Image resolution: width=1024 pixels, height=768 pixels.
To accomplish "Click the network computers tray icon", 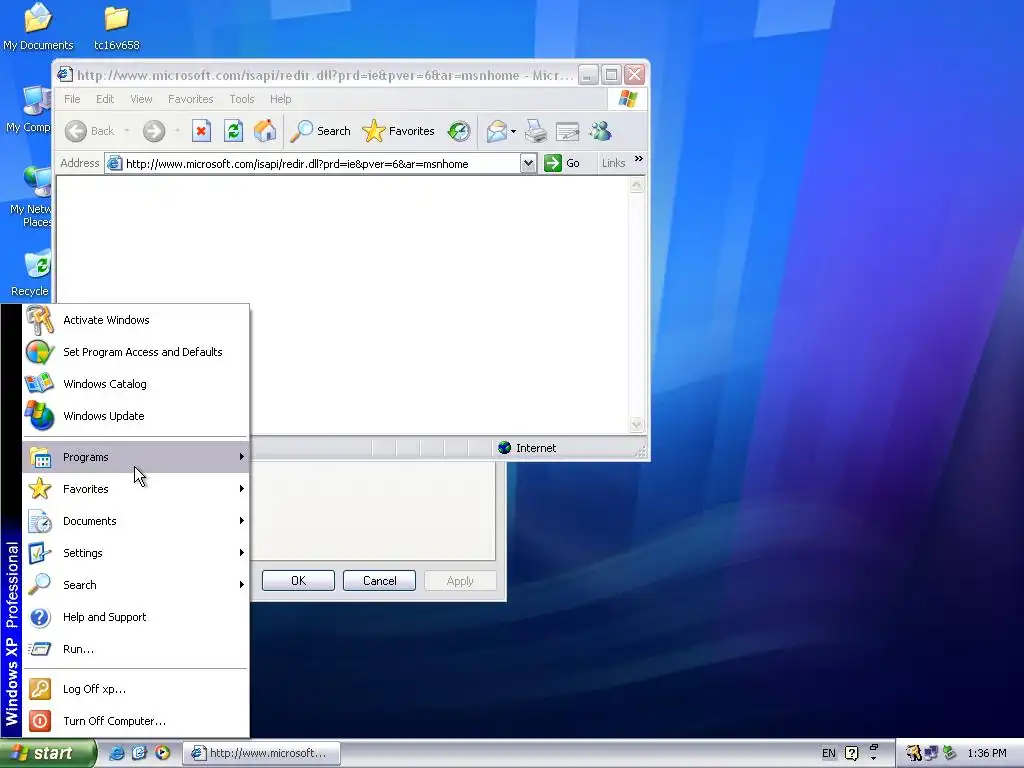I will point(931,753).
